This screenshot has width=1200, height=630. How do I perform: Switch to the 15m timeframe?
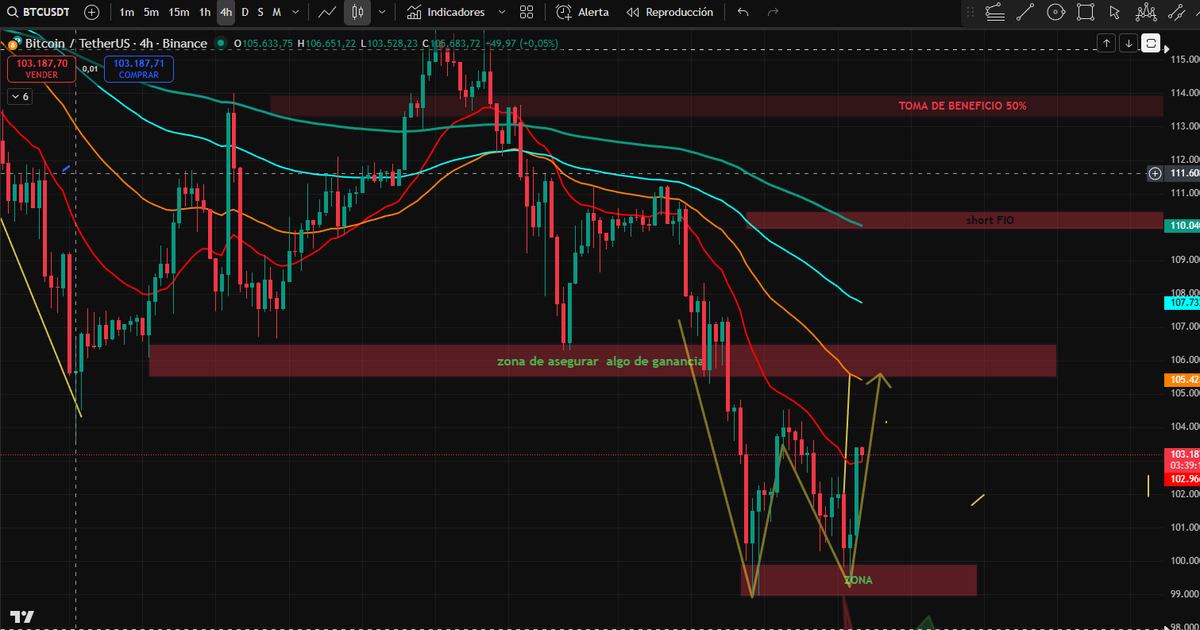[x=178, y=12]
